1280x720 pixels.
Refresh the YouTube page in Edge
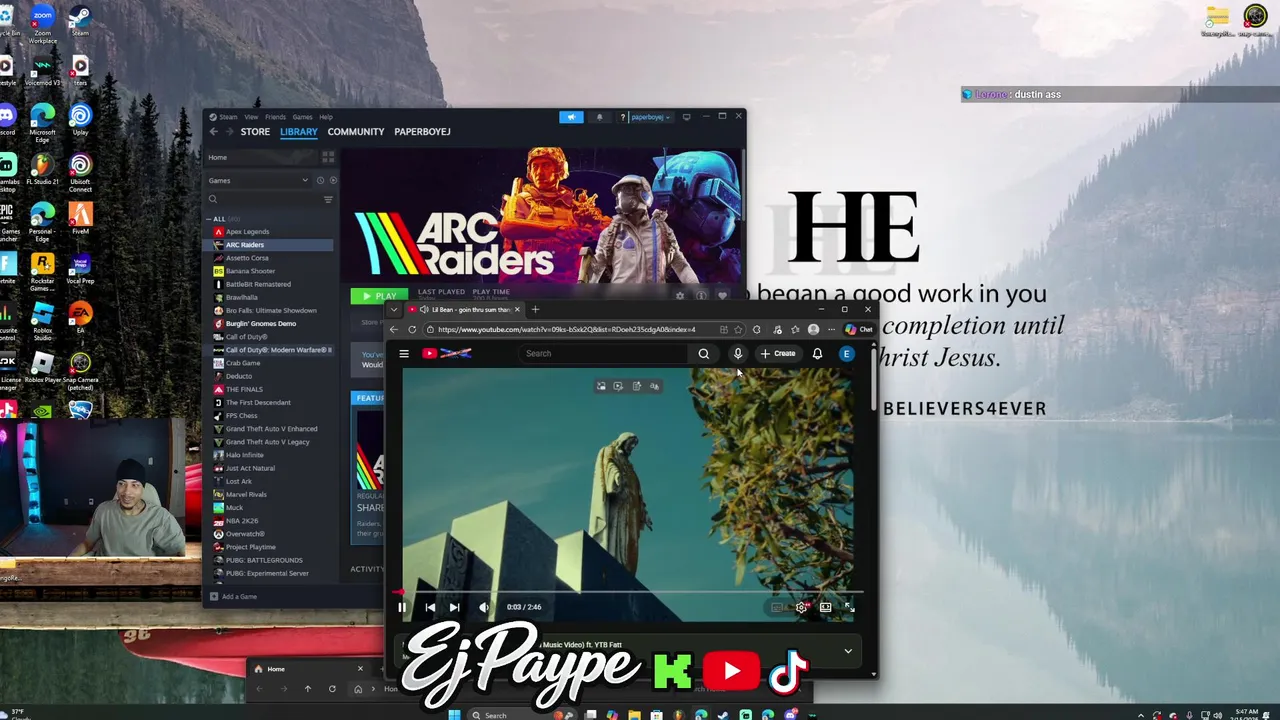(x=412, y=329)
